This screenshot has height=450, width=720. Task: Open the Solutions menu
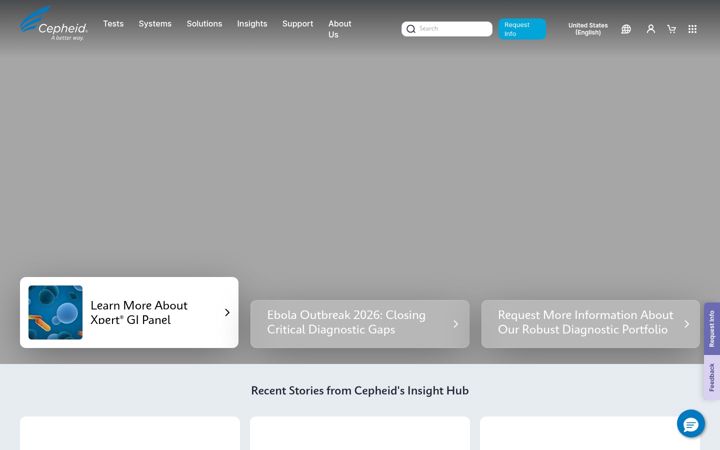pos(204,24)
